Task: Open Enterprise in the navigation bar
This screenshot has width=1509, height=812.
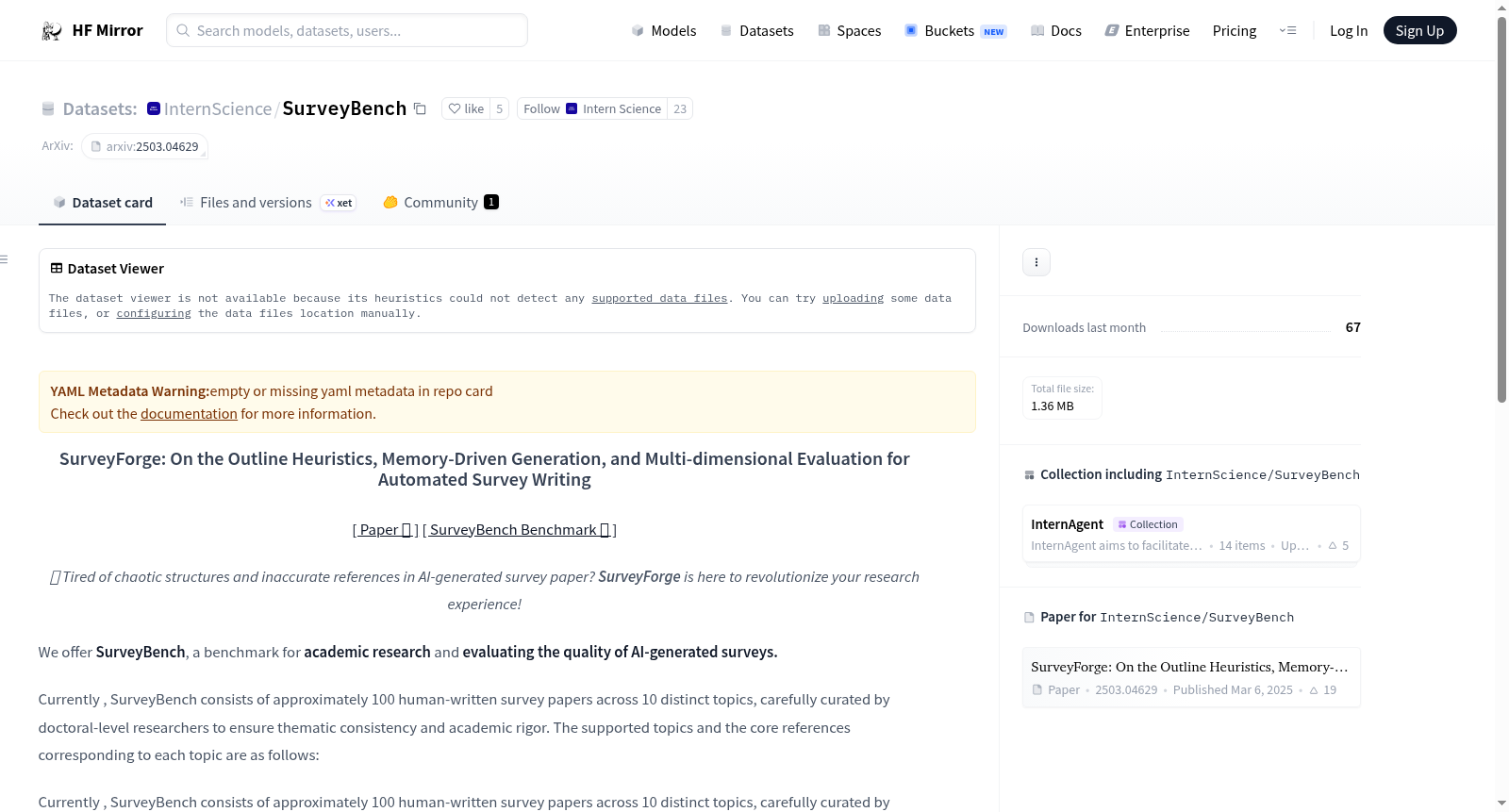Action: (1147, 31)
